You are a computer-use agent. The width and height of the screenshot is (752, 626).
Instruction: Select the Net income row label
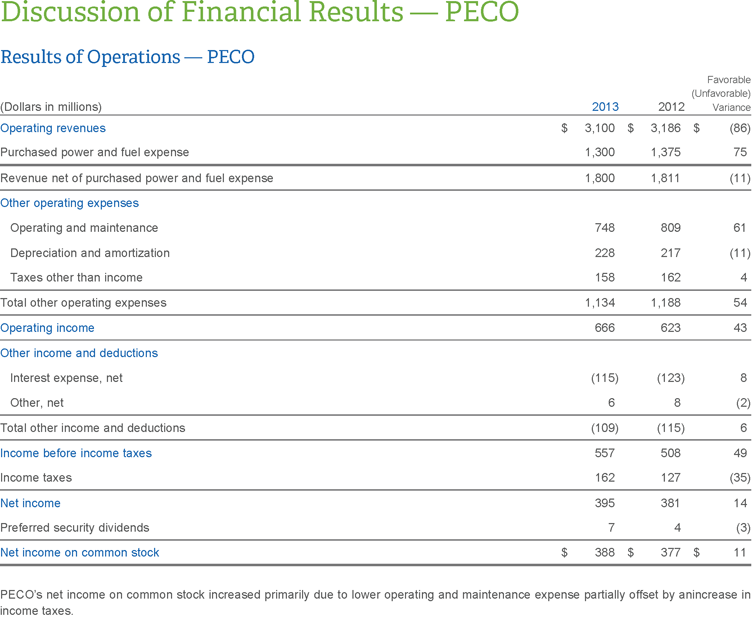tap(30, 503)
